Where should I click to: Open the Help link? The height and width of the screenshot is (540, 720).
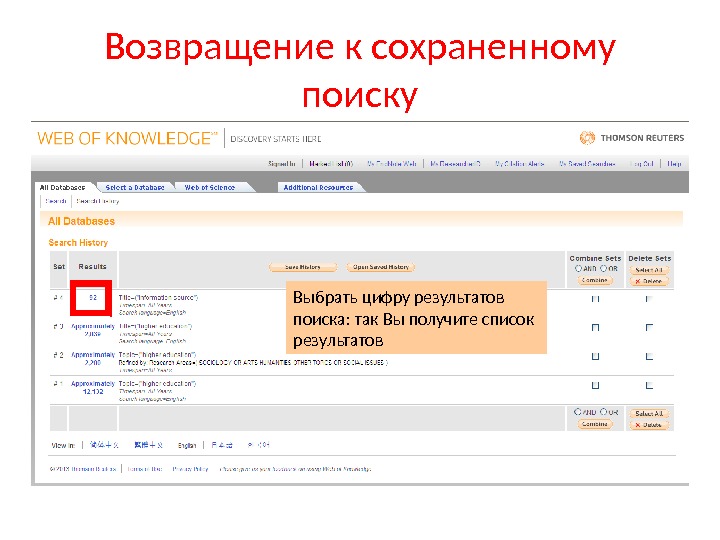point(674,163)
